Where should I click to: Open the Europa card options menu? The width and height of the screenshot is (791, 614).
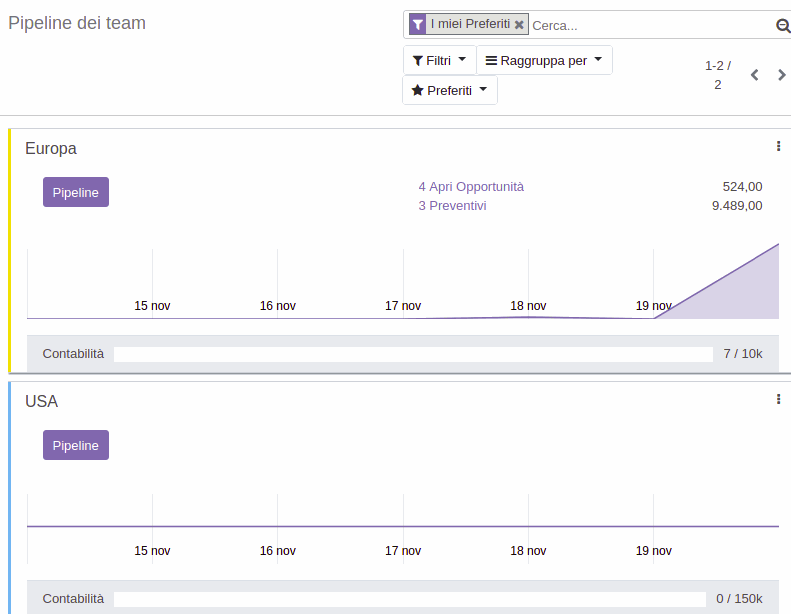click(x=778, y=146)
